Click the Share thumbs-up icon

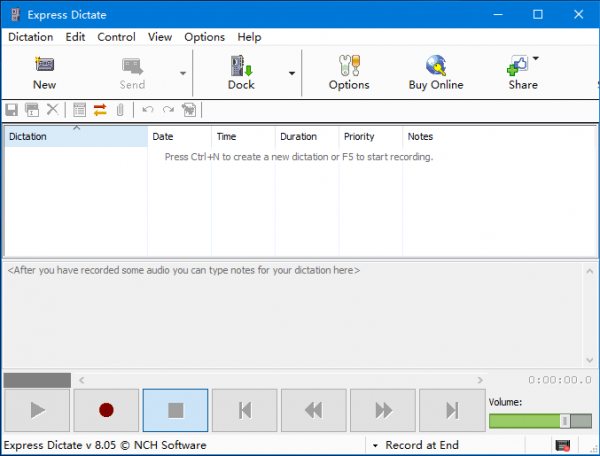(518, 66)
